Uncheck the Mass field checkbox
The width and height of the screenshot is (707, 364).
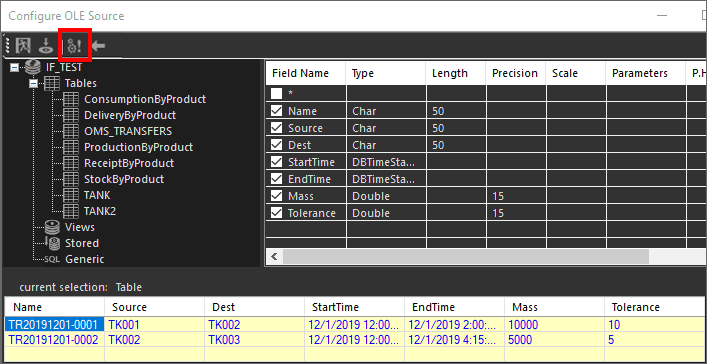(276, 196)
